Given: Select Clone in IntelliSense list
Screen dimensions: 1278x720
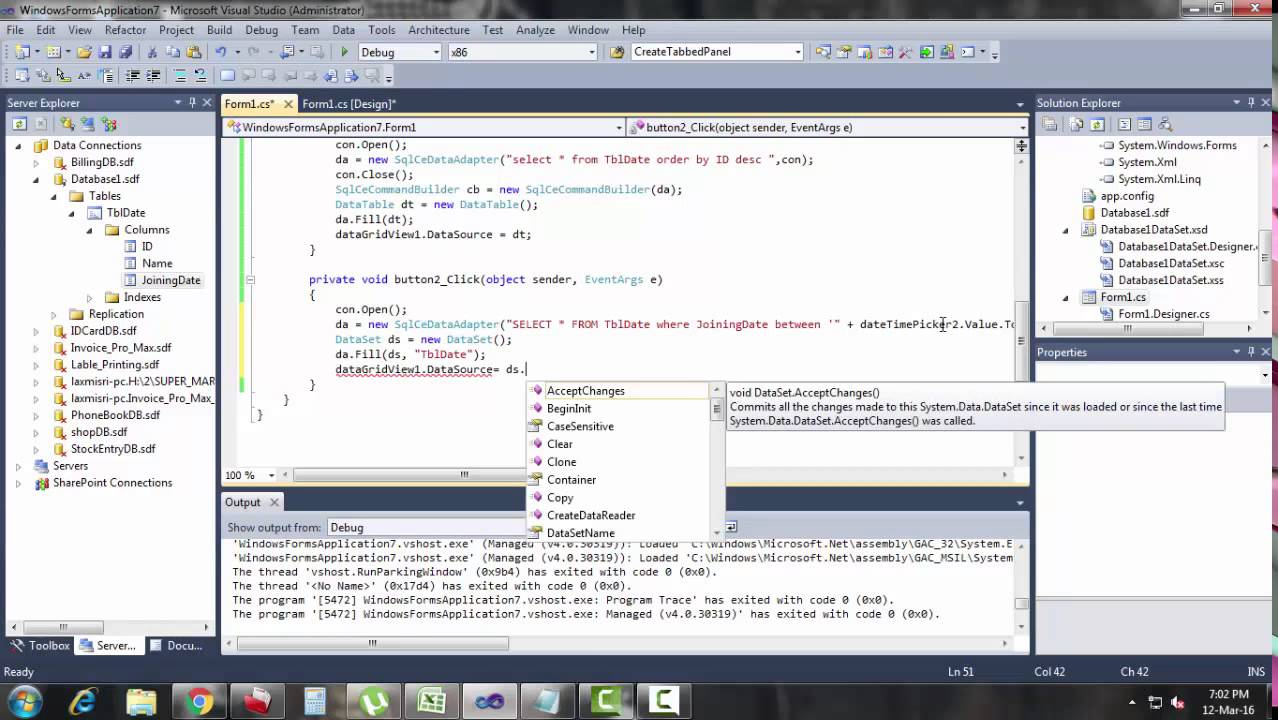Looking at the screenshot, I should click(561, 462).
